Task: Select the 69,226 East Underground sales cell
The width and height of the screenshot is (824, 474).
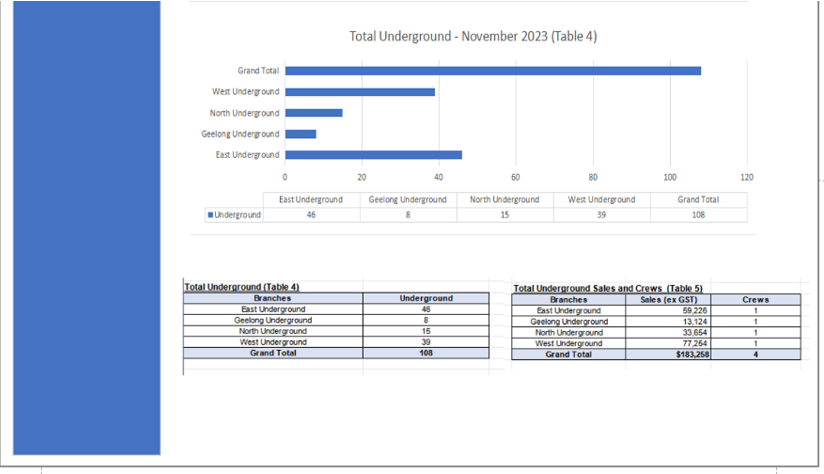Action: click(x=667, y=310)
